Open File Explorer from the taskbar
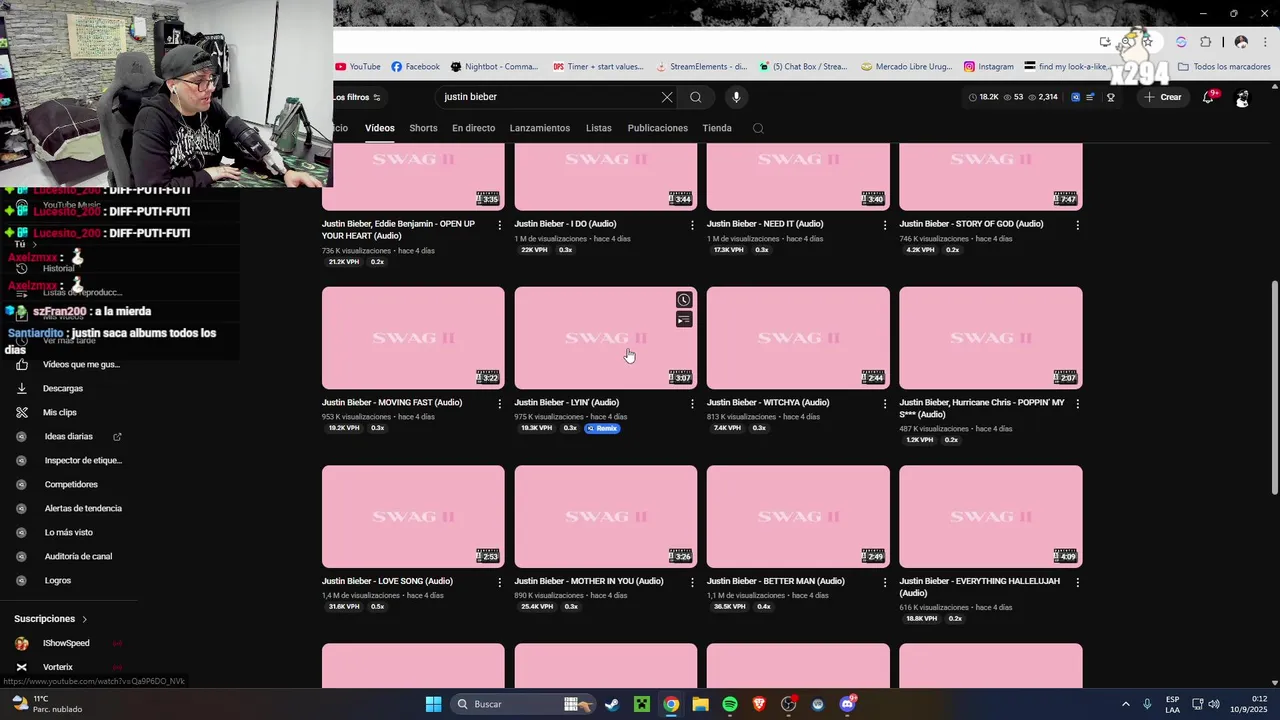This screenshot has width=1280, height=720. [700, 704]
